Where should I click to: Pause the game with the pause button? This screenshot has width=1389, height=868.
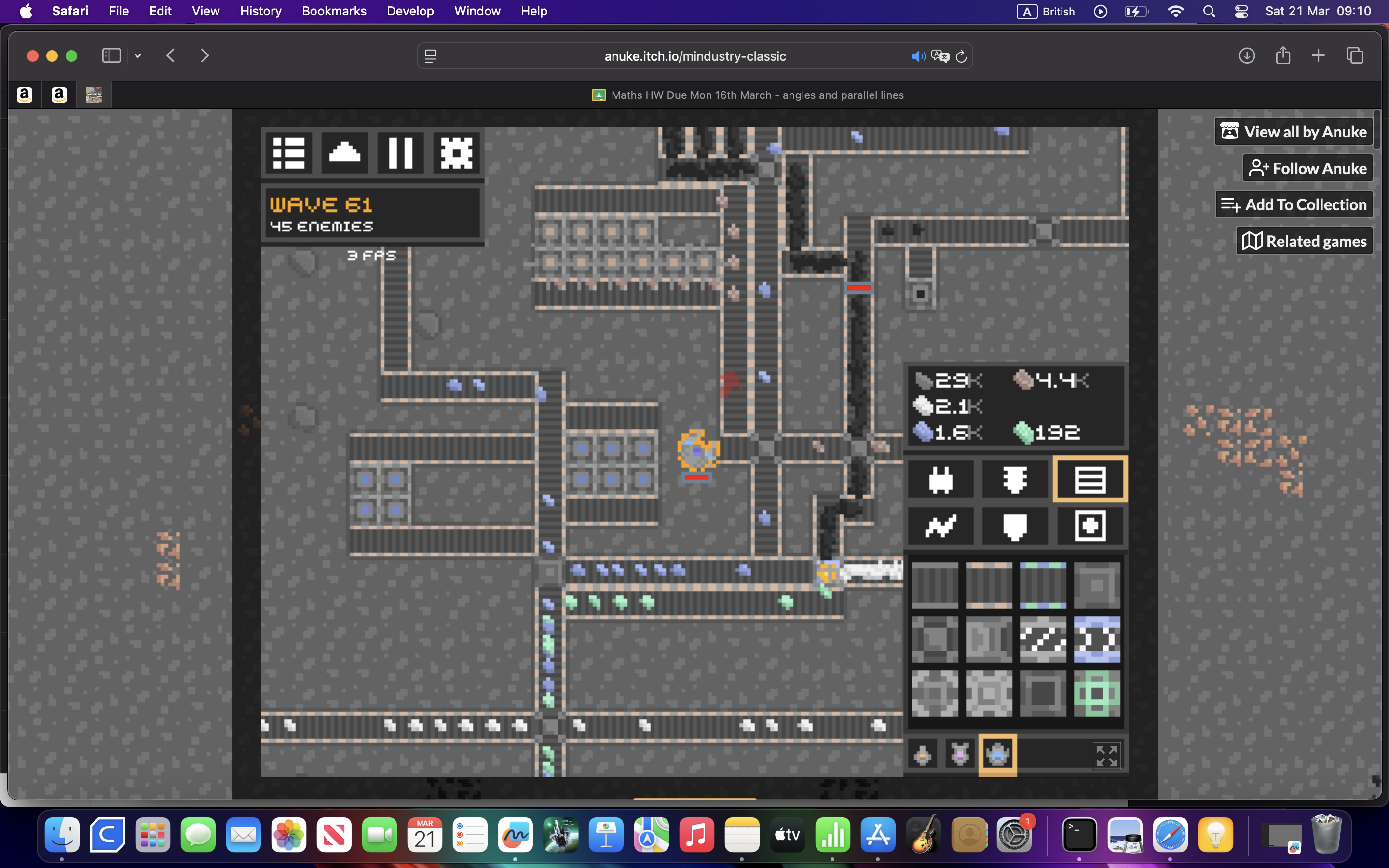coord(400,153)
